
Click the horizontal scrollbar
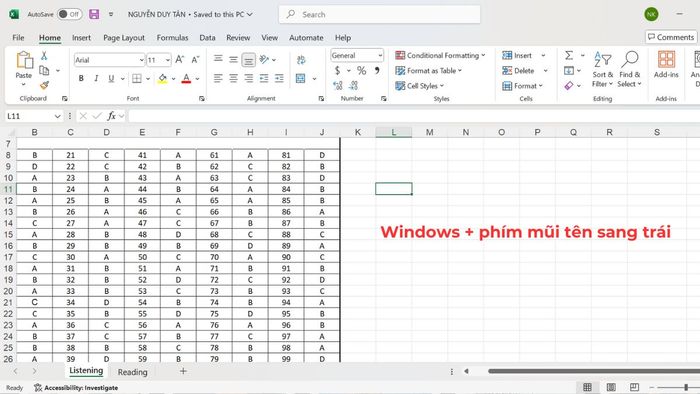pos(594,371)
